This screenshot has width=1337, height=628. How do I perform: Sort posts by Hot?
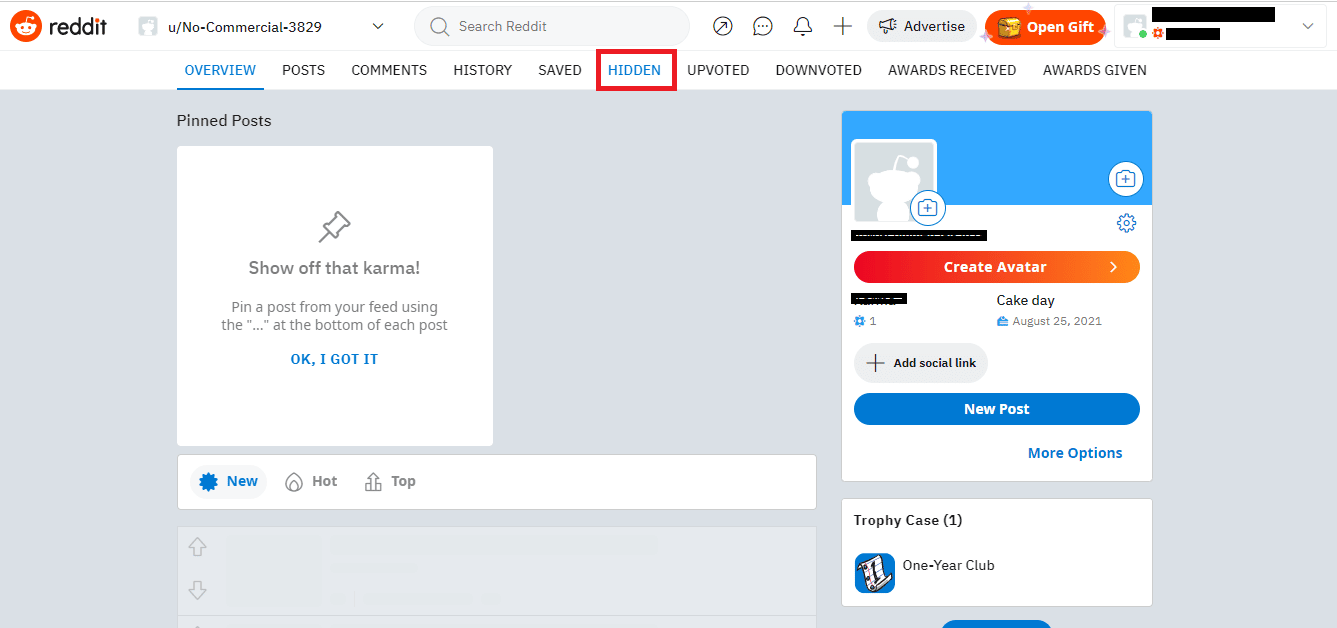(311, 481)
